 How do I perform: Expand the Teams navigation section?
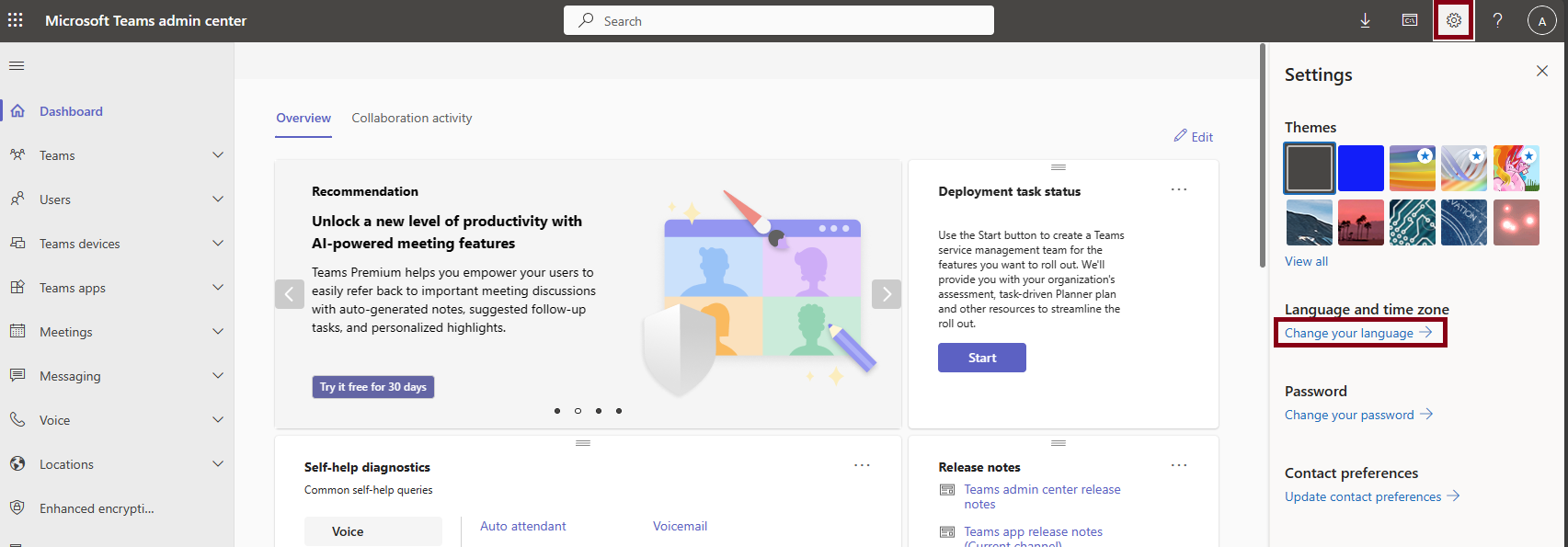218,155
